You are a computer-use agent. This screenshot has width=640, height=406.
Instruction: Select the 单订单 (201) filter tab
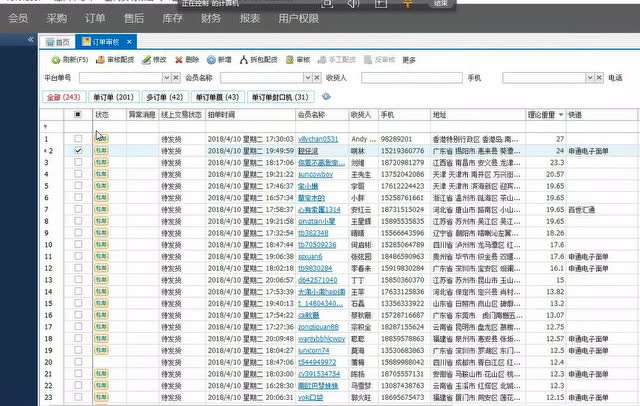click(113, 97)
